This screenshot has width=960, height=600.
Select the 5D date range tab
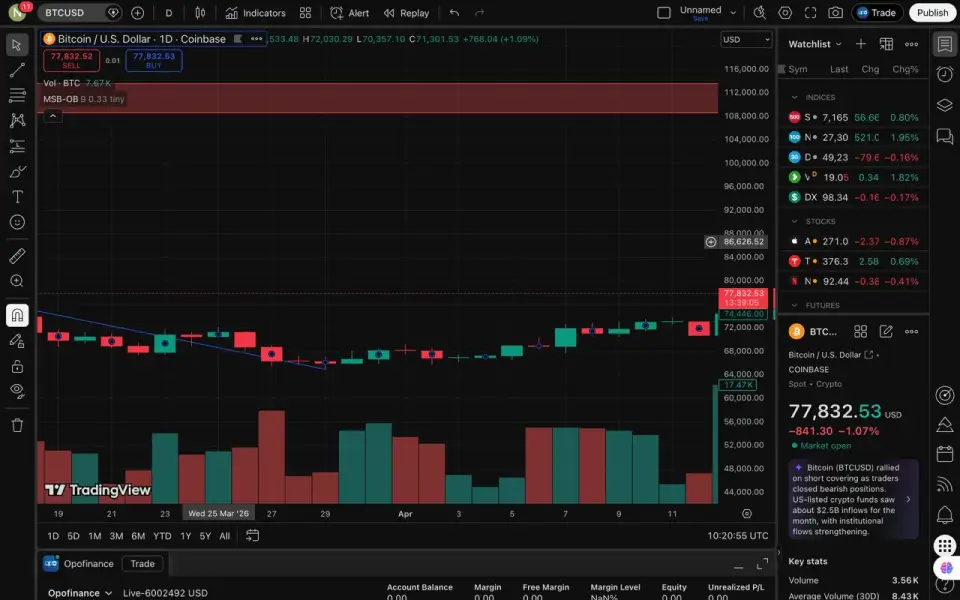(73, 536)
